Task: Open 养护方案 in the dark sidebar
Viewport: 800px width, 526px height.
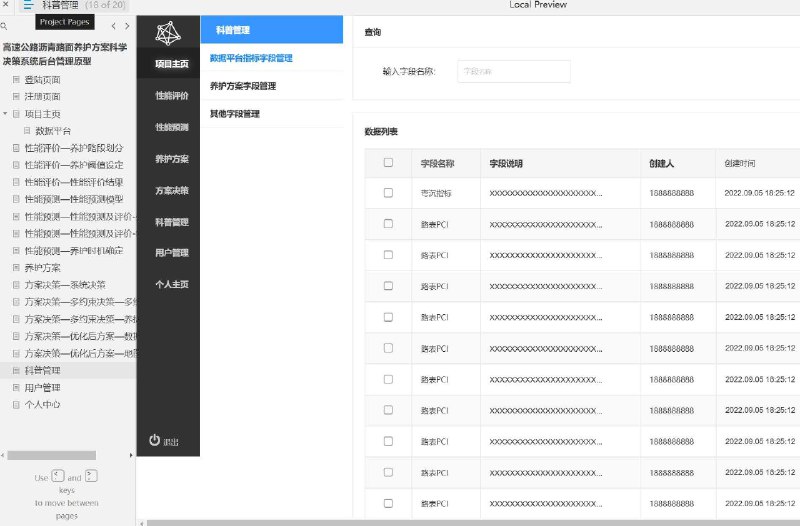Action: coord(172,159)
